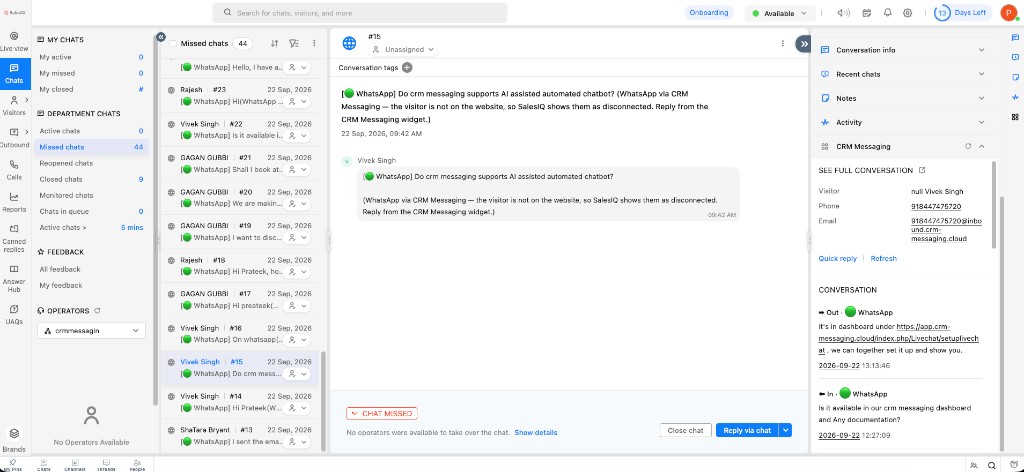Open the Show details link

[536, 432]
